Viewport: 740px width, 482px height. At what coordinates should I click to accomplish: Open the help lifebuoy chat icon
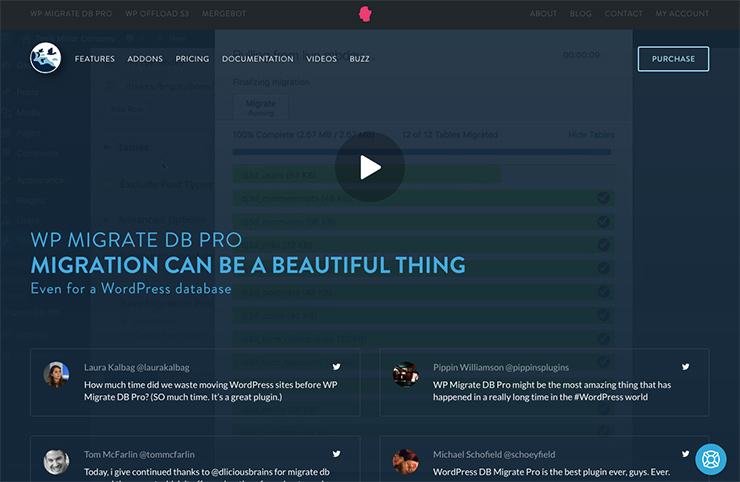[x=711, y=459]
